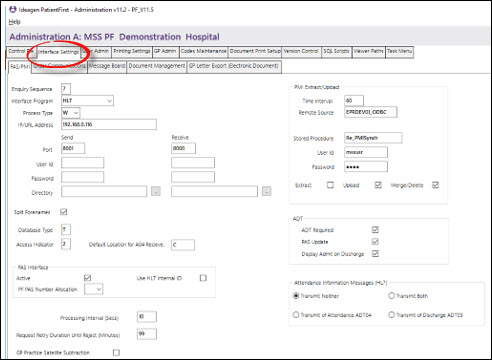The width and height of the screenshot is (492, 360).
Task: Toggle the Merge/Delete checkbox
Action: [435, 185]
